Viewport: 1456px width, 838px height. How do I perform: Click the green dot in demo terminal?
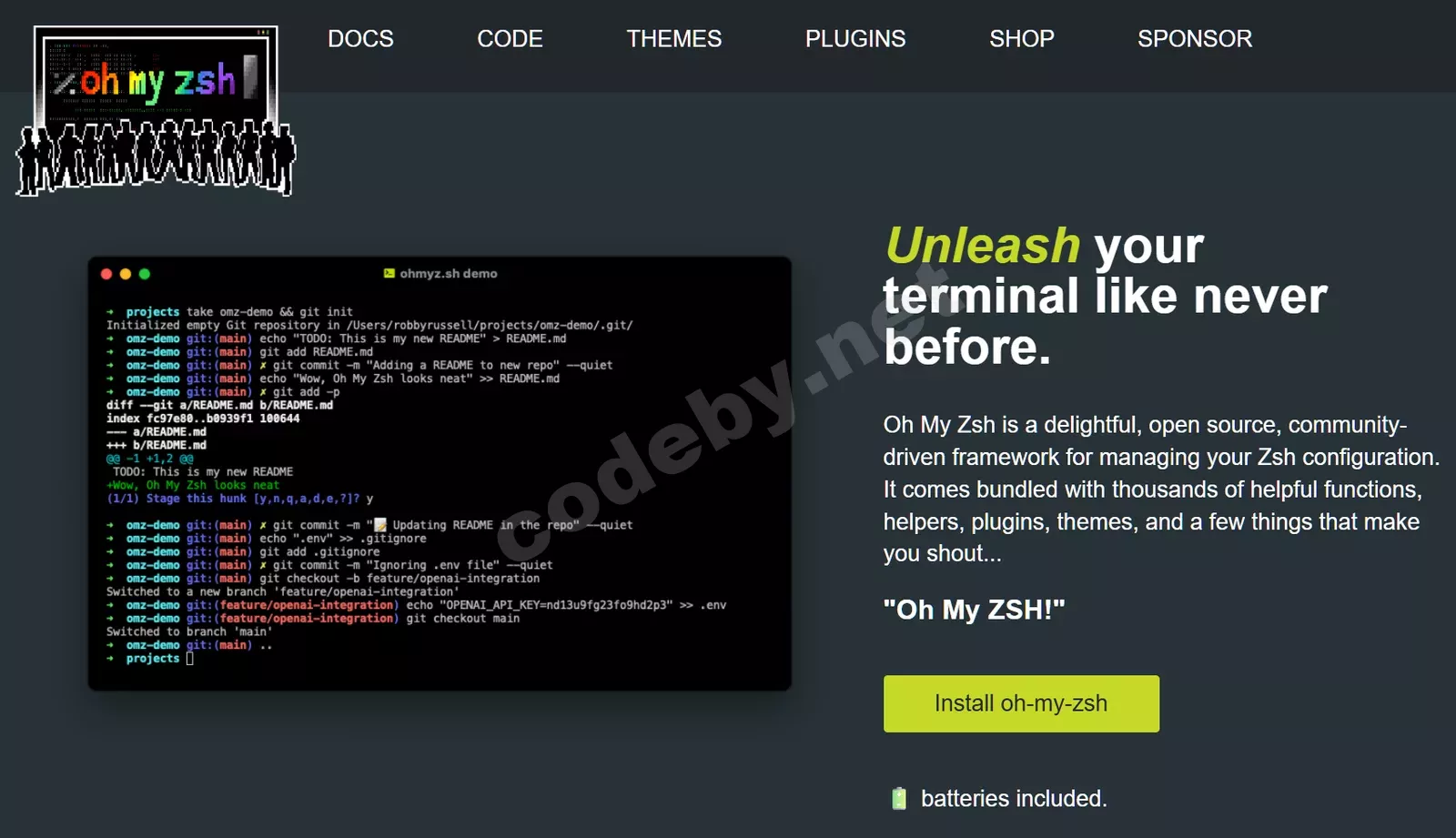pyautogui.click(x=145, y=274)
